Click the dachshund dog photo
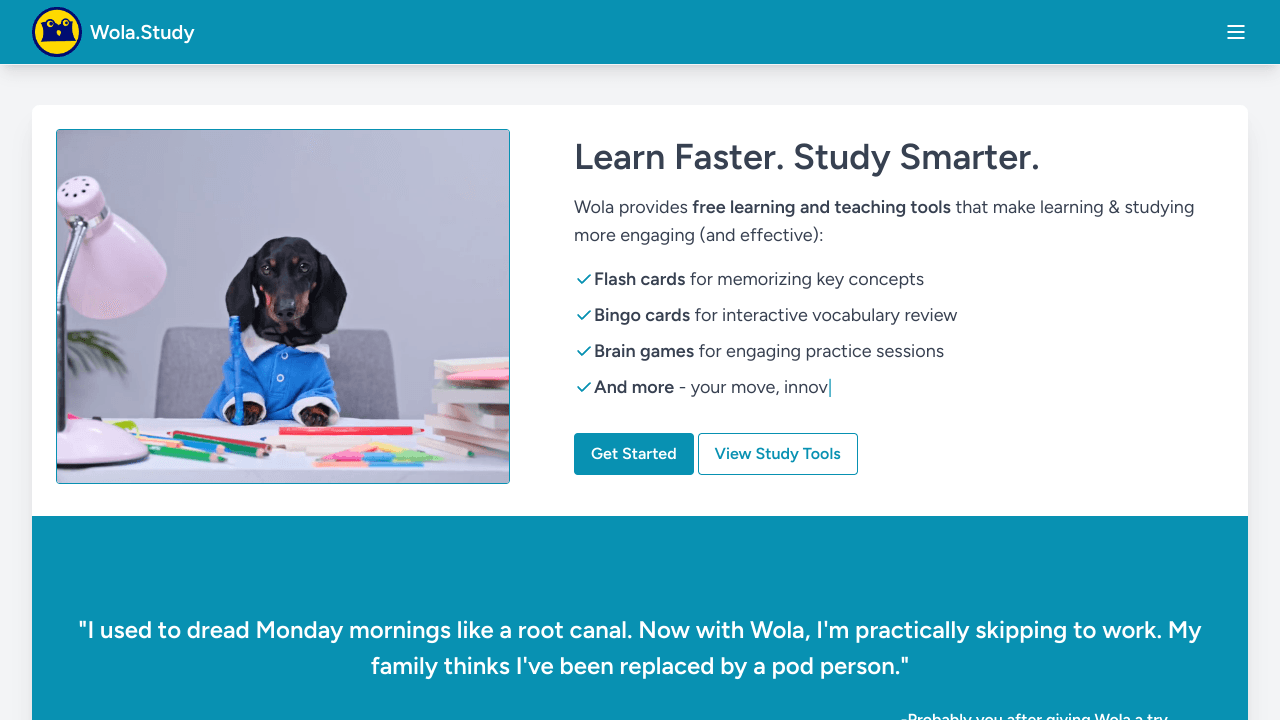Image resolution: width=1280 pixels, height=720 pixels. tap(283, 306)
